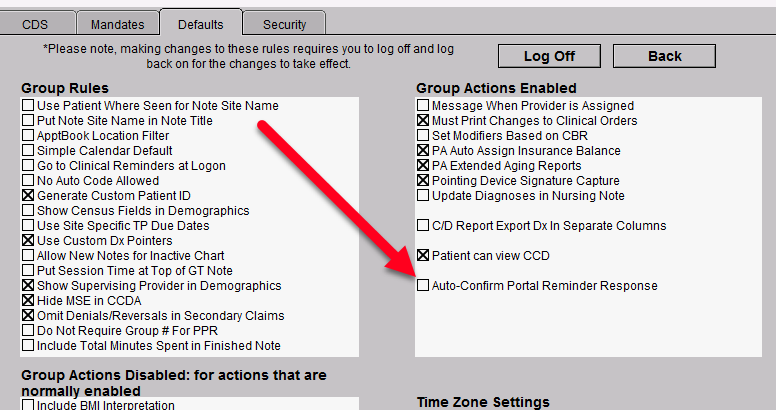Enable Set Modifiers Based on CBR
The width and height of the screenshot is (776, 410).
coord(424,136)
